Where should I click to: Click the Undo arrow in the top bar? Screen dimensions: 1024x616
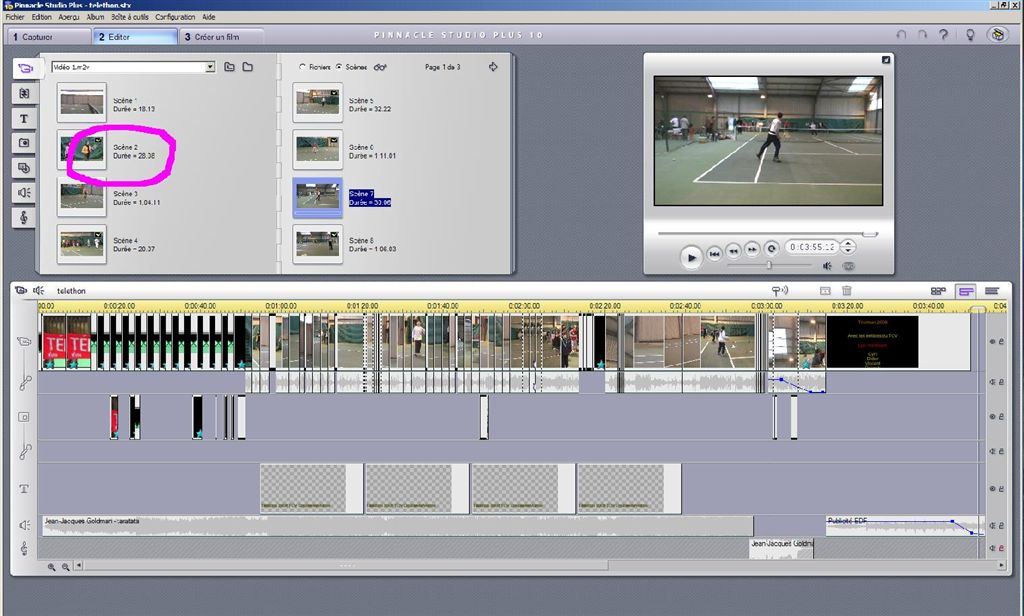point(901,35)
